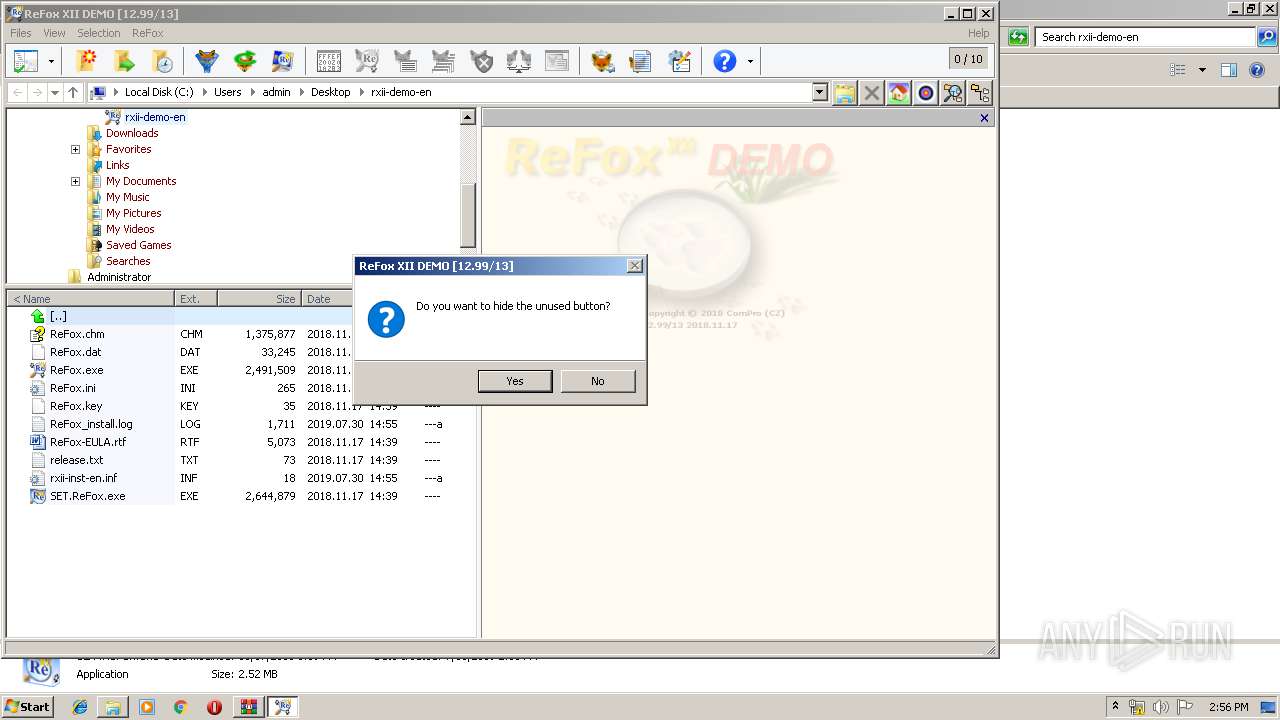Launch Internet Explorer from taskbar

pyautogui.click(x=80, y=707)
